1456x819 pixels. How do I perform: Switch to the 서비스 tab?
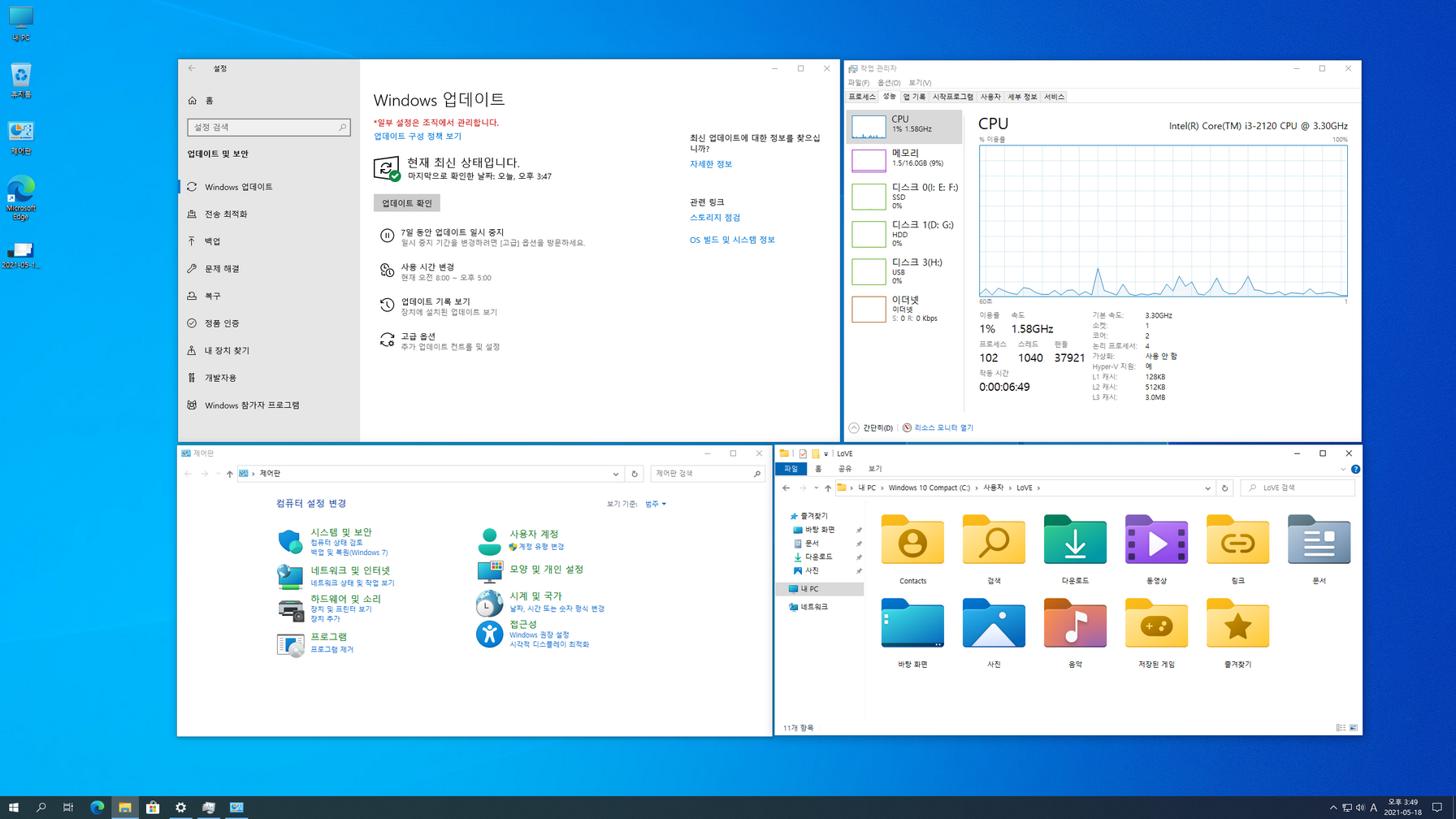point(1054,97)
